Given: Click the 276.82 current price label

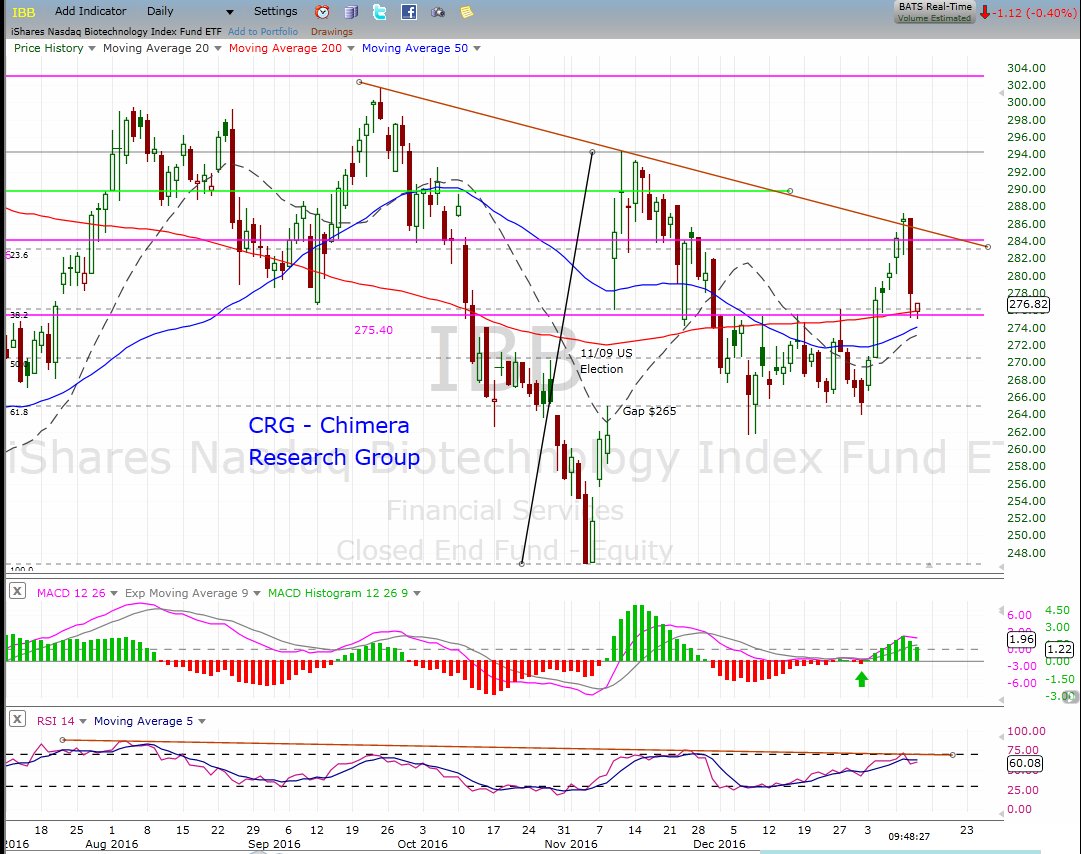Looking at the screenshot, I should (1028, 304).
